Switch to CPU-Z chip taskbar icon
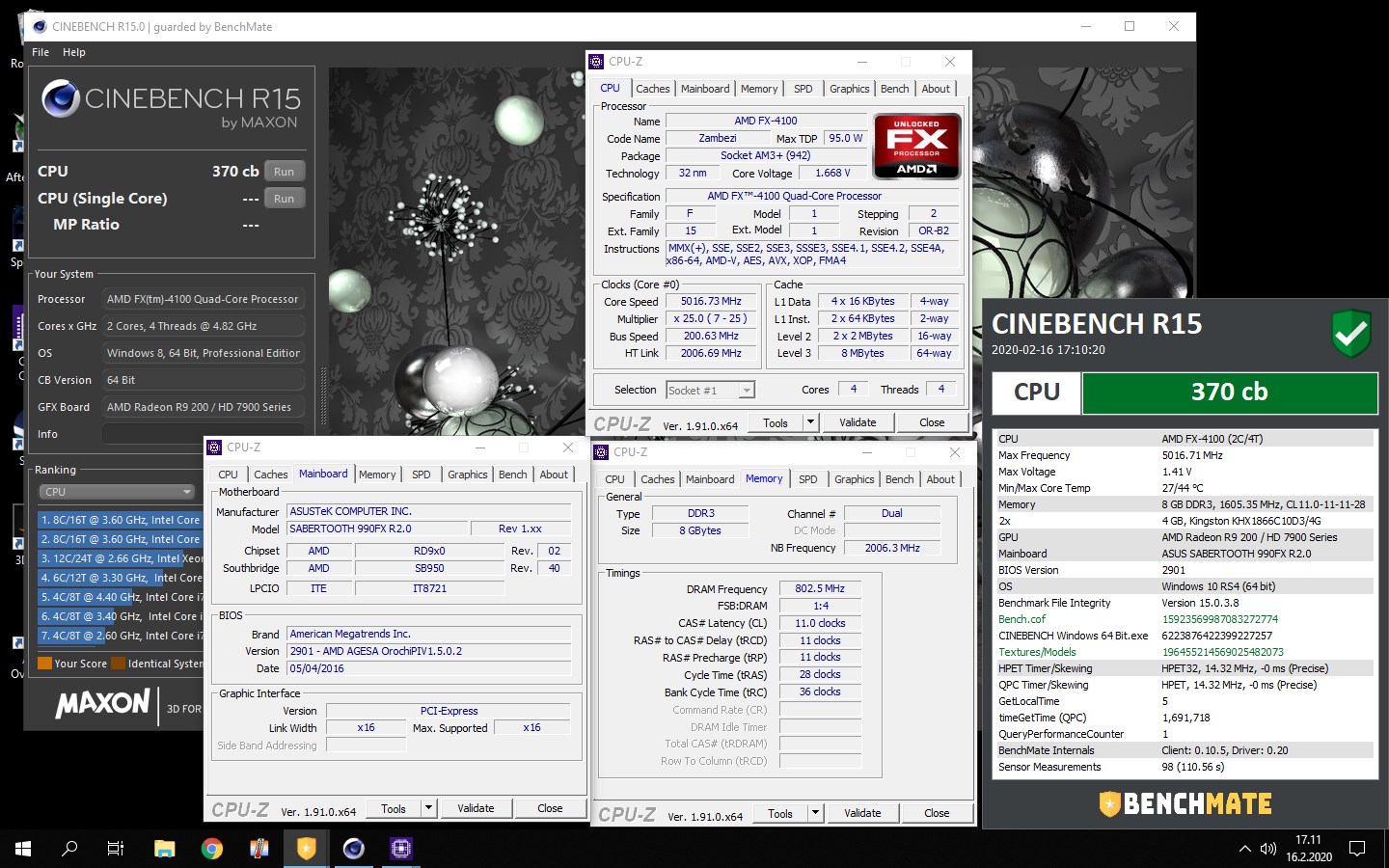Screen dimensions: 1389x868 [401, 849]
